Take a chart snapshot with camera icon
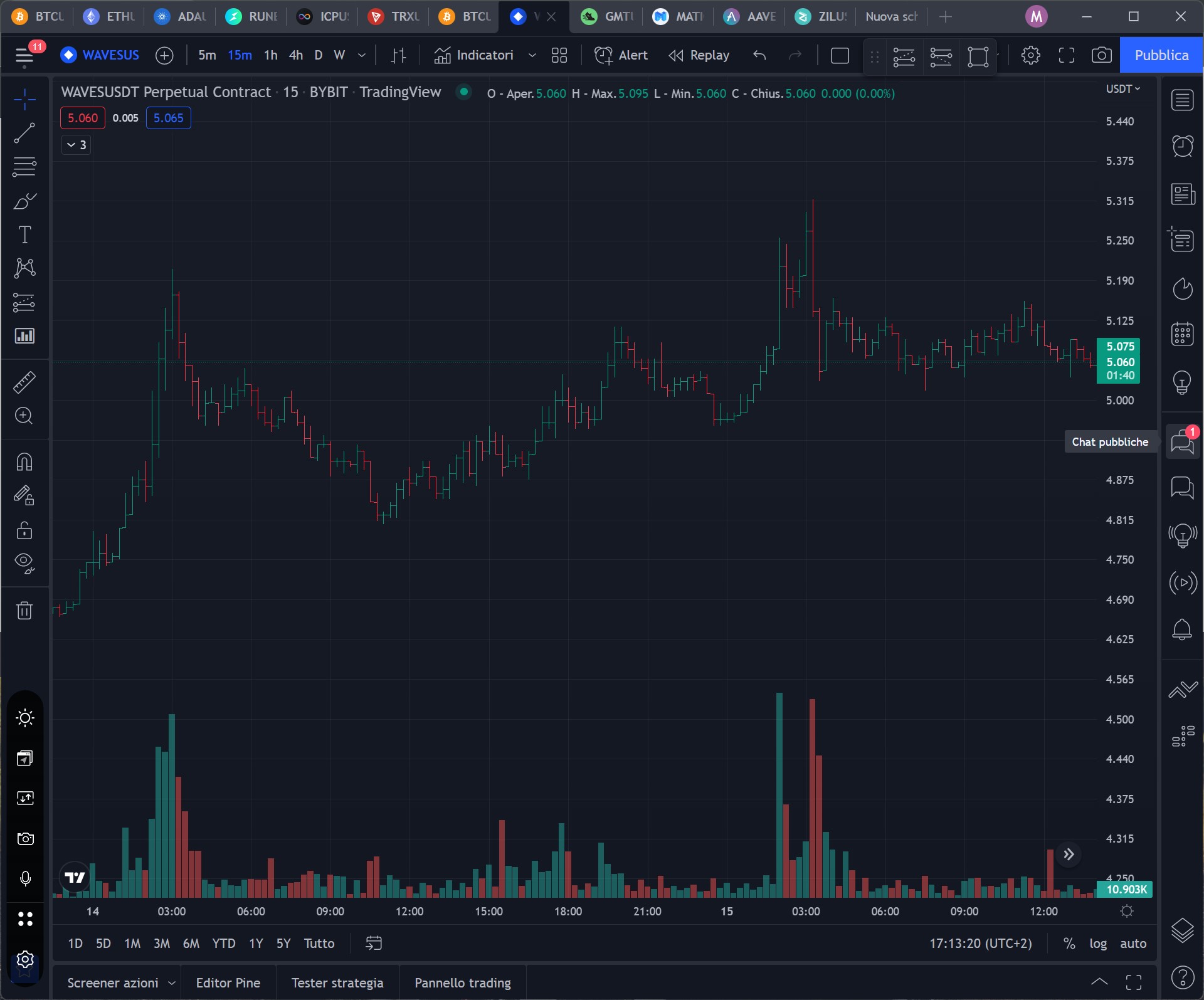Image resolution: width=1204 pixels, height=1000 pixels. point(1102,55)
